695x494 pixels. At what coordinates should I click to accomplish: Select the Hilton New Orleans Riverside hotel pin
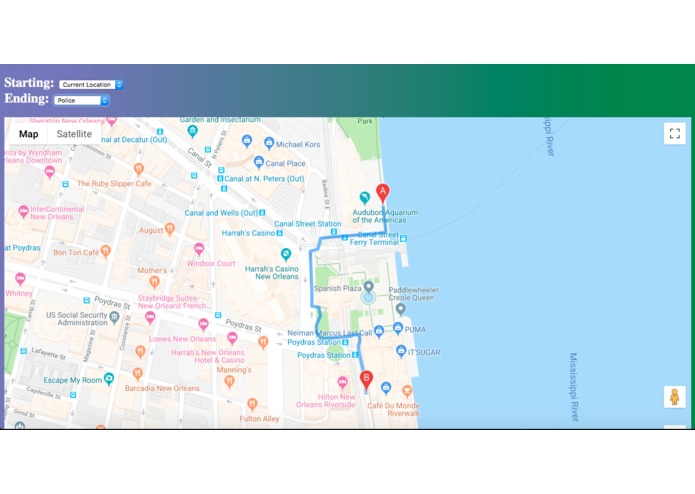342,382
